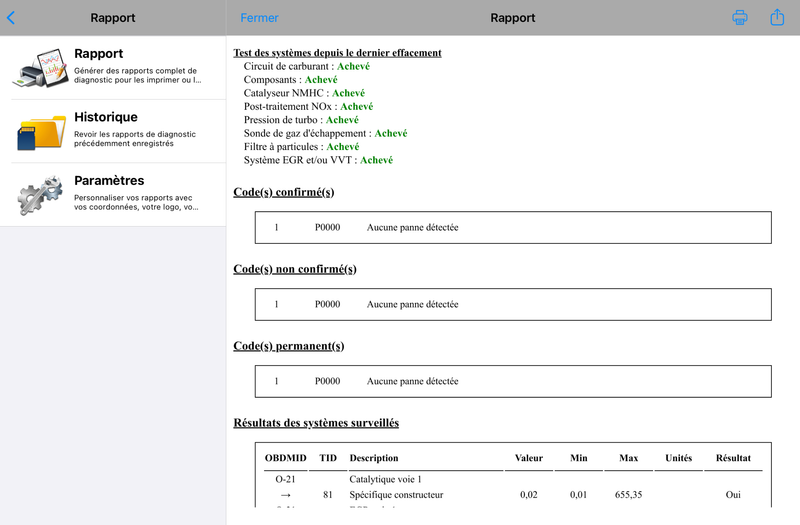Open the share sheet icon
800x525 pixels.
click(x=777, y=17)
